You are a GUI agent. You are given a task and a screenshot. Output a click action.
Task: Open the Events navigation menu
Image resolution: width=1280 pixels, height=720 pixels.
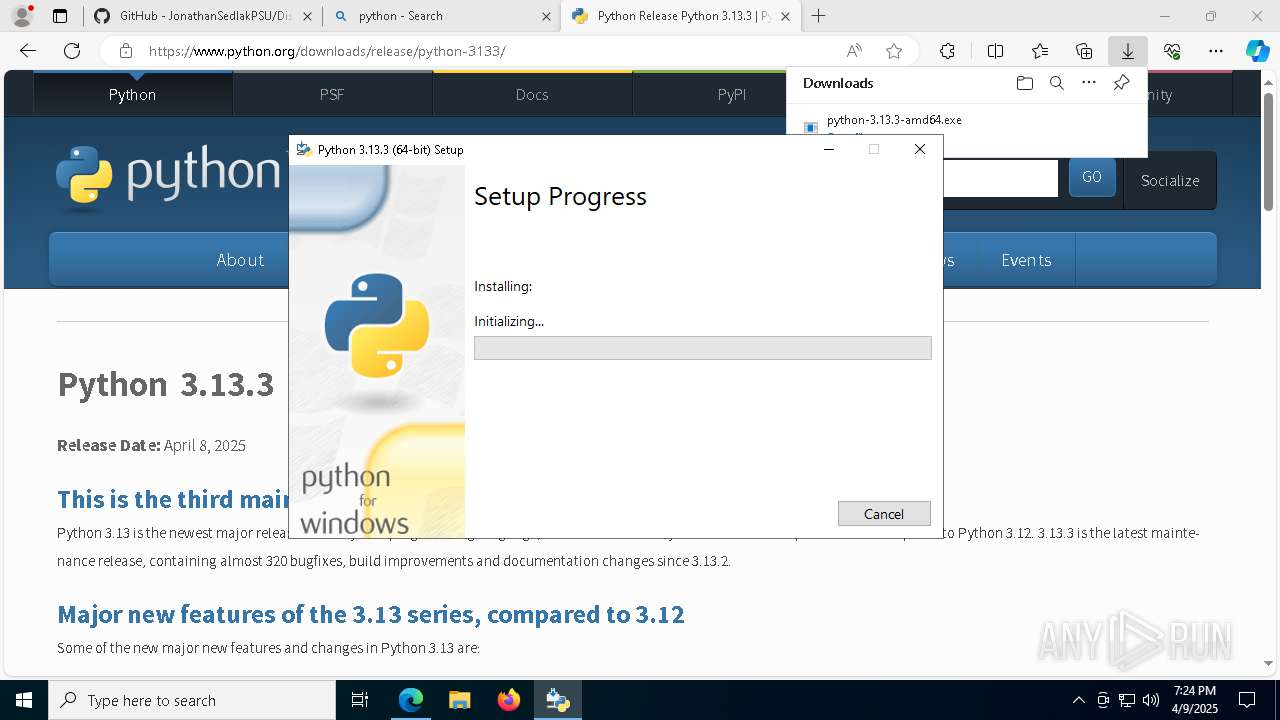[1026, 260]
